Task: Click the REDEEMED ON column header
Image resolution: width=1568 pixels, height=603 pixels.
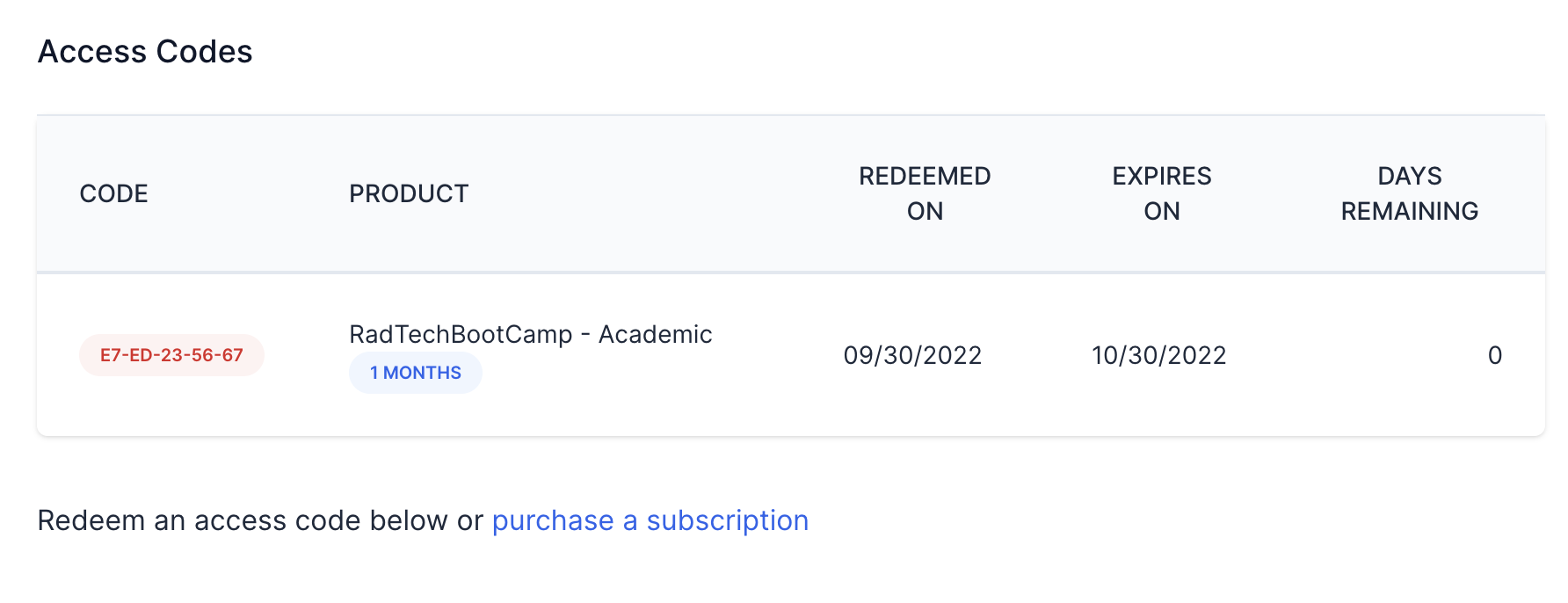Action: pos(925,193)
